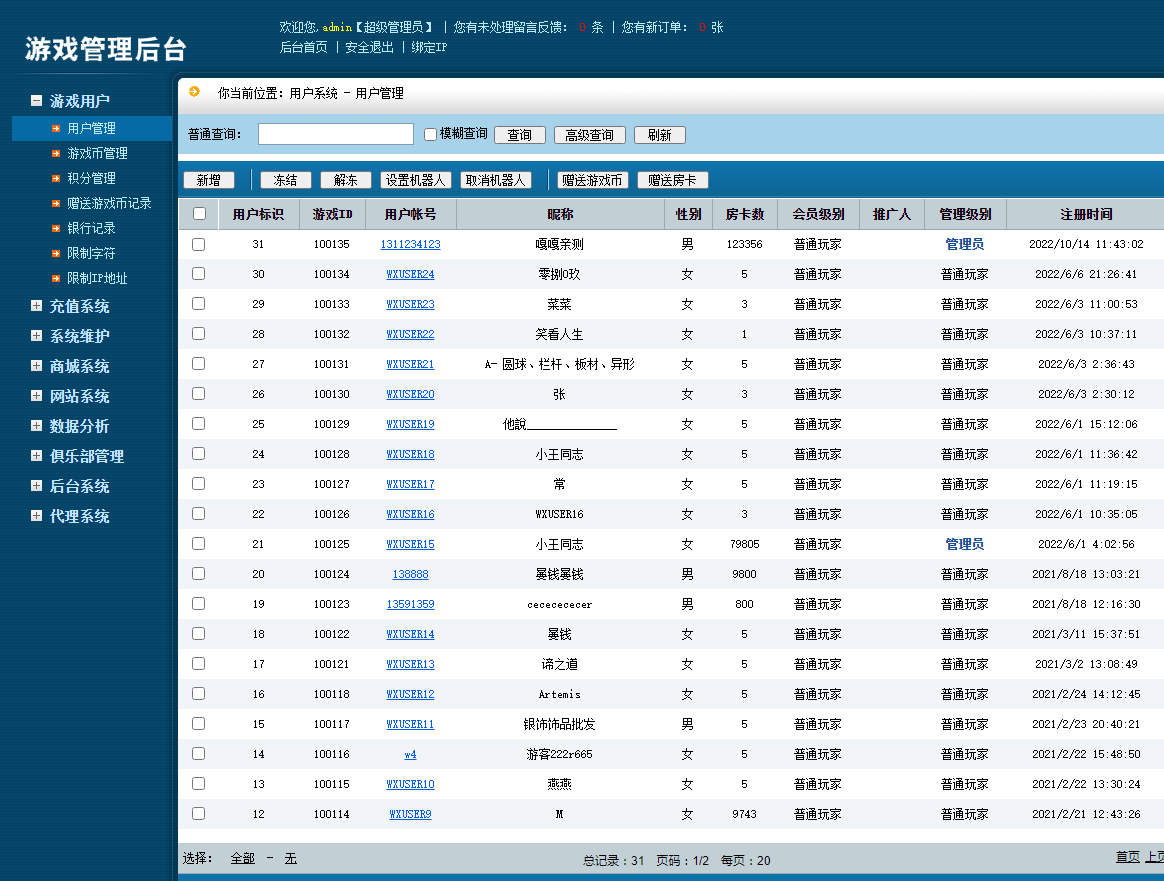Click the 游戏ID column header

click(x=333, y=214)
